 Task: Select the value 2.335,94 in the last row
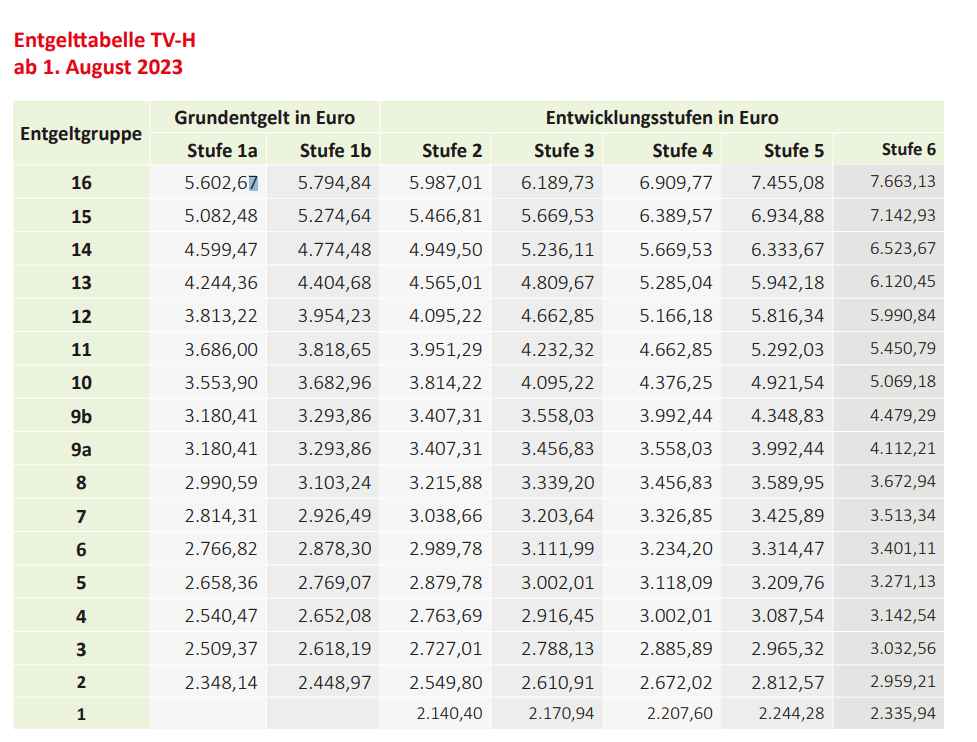tap(903, 714)
